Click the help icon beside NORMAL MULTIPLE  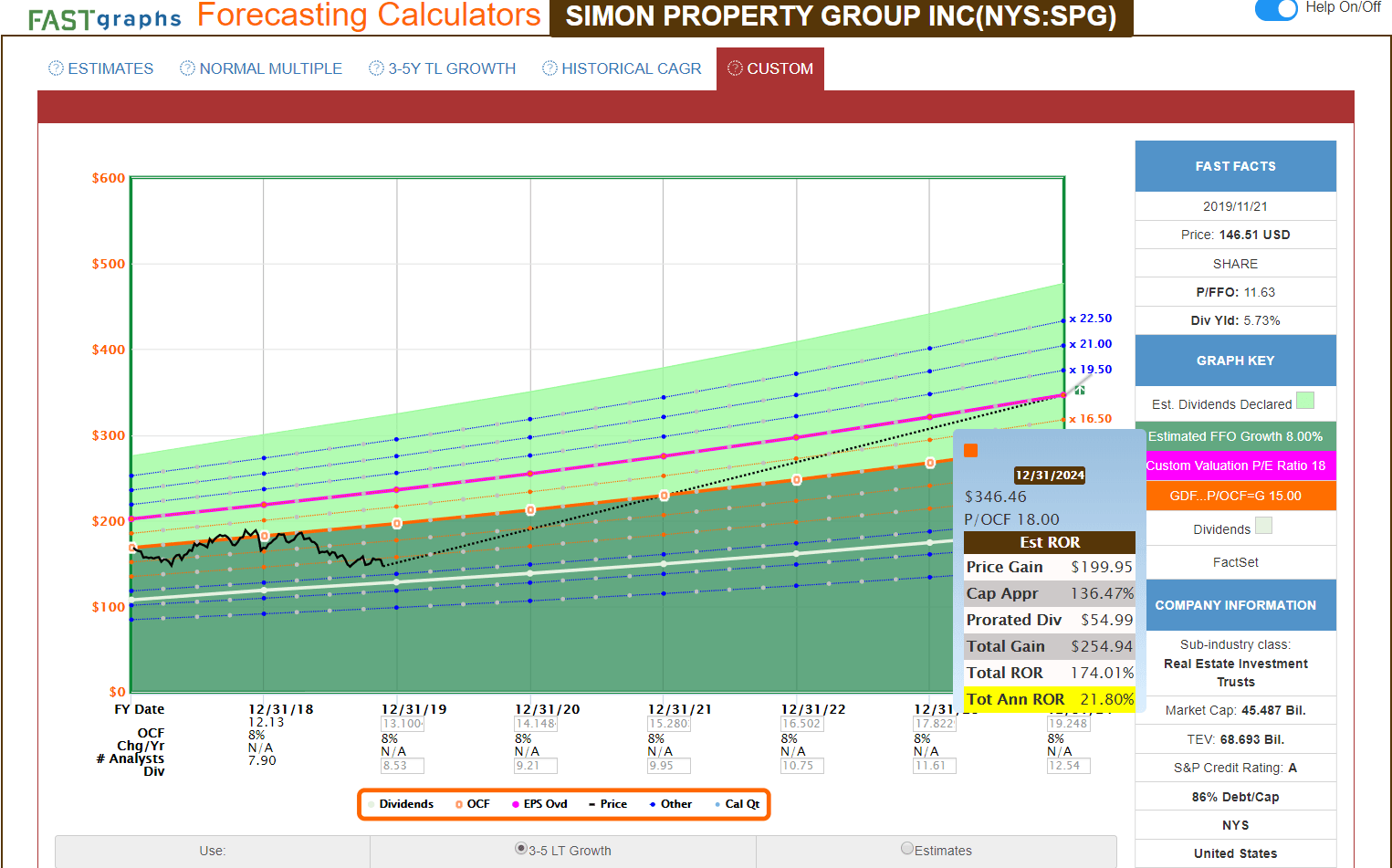point(187,68)
